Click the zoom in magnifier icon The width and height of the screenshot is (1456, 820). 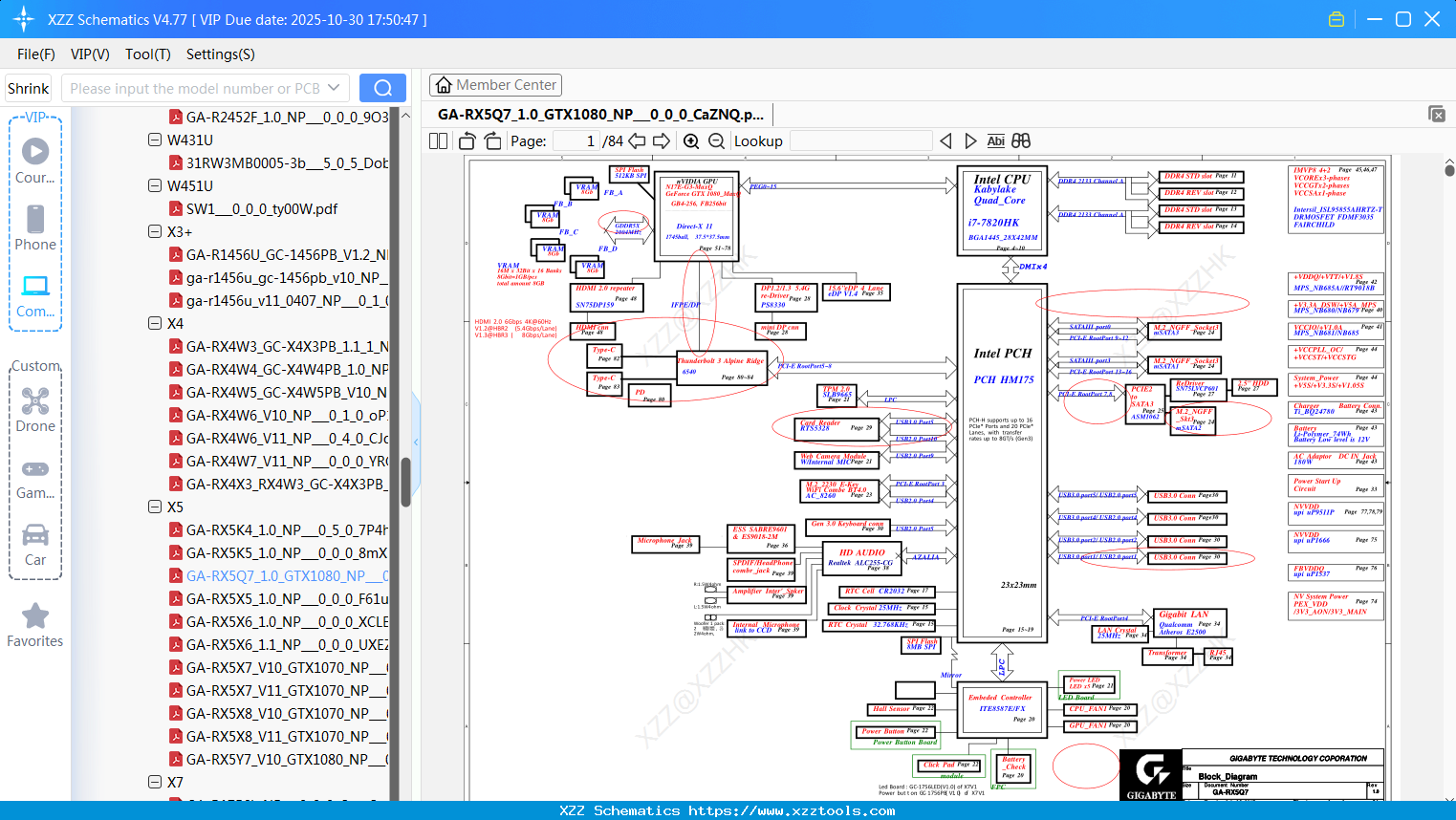coord(691,141)
